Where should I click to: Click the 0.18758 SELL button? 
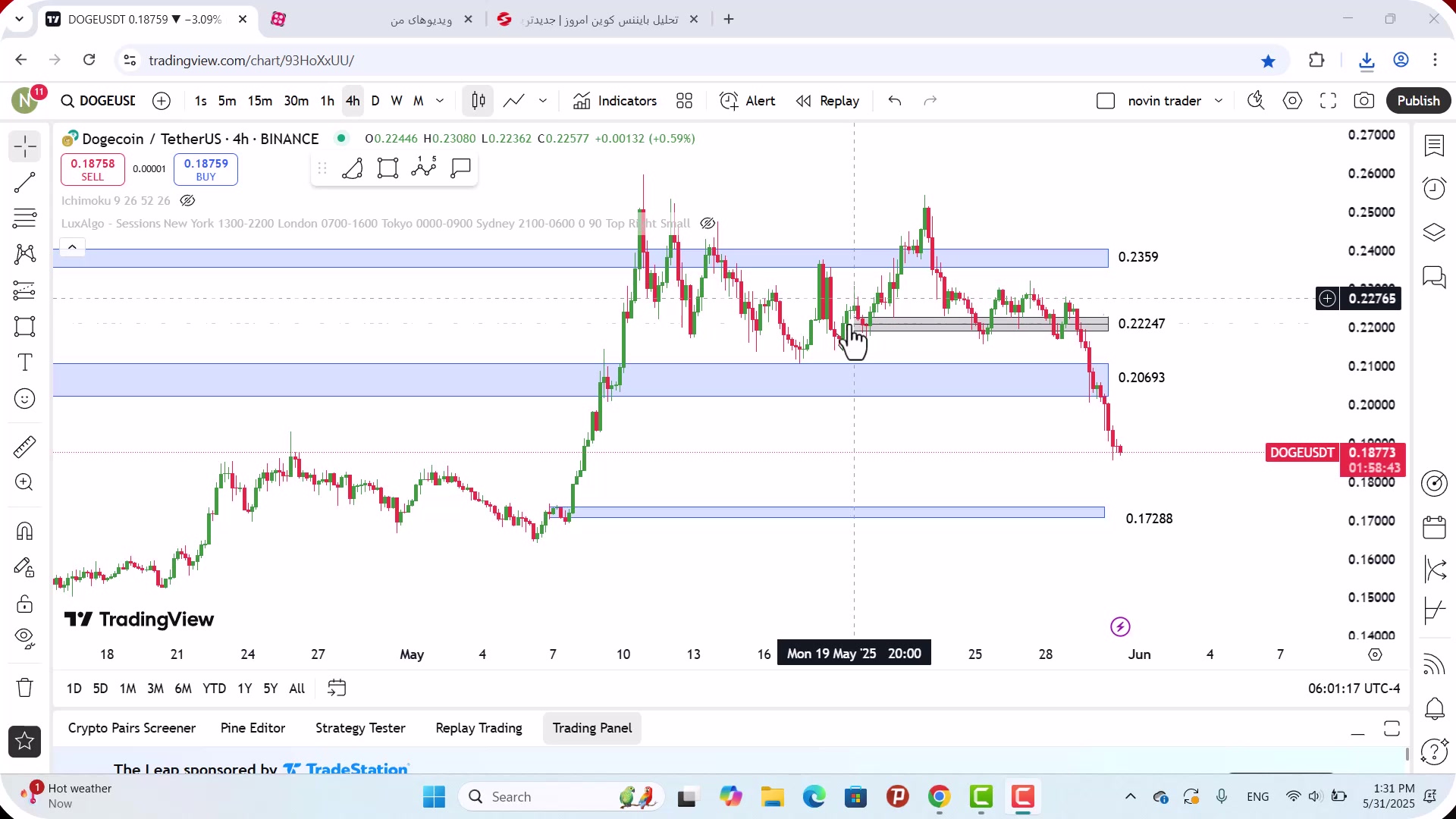point(93,169)
